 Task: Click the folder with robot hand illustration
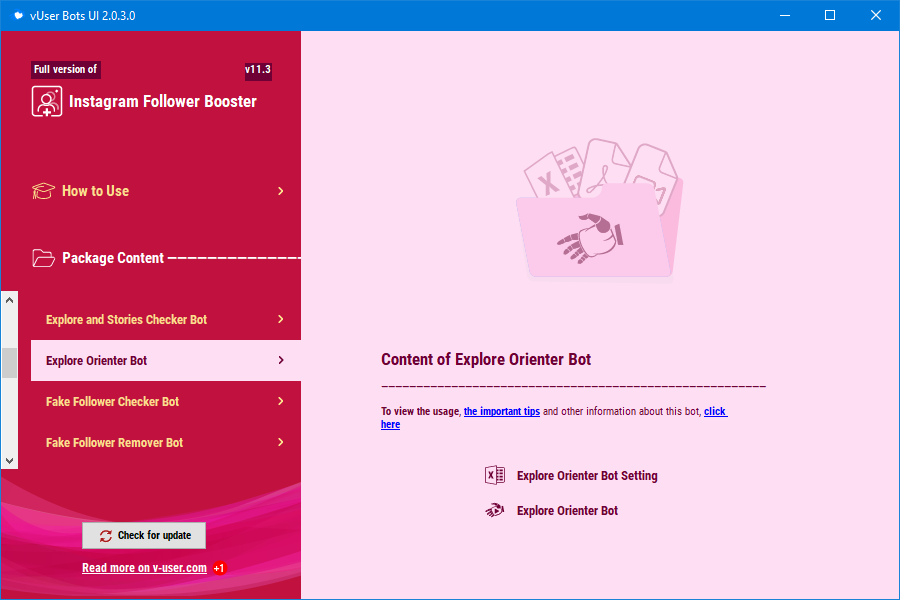[600, 208]
